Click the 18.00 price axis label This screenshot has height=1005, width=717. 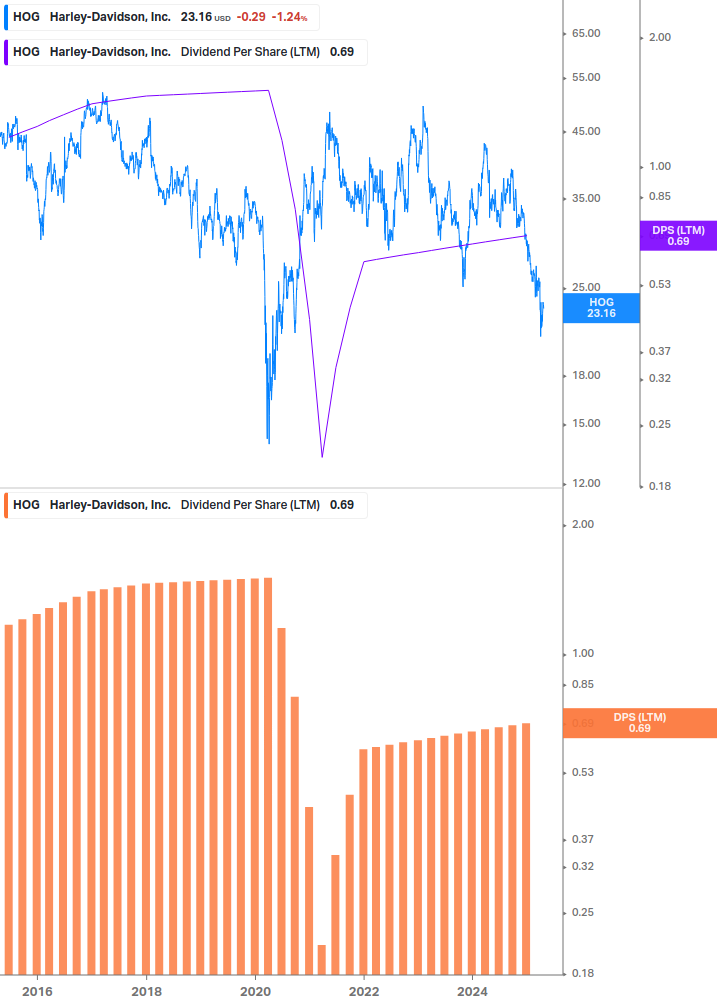586,376
